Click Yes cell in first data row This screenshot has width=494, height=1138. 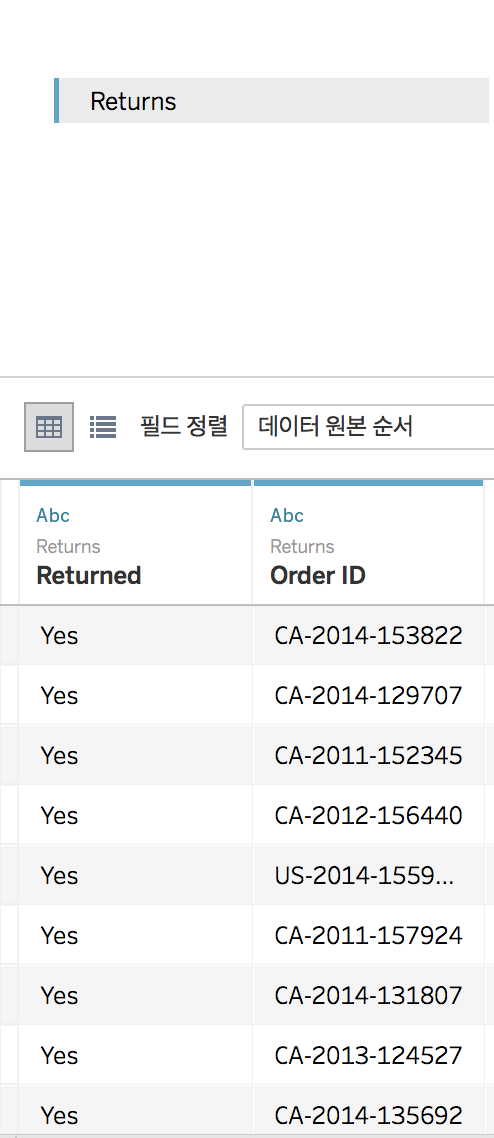click(136, 636)
